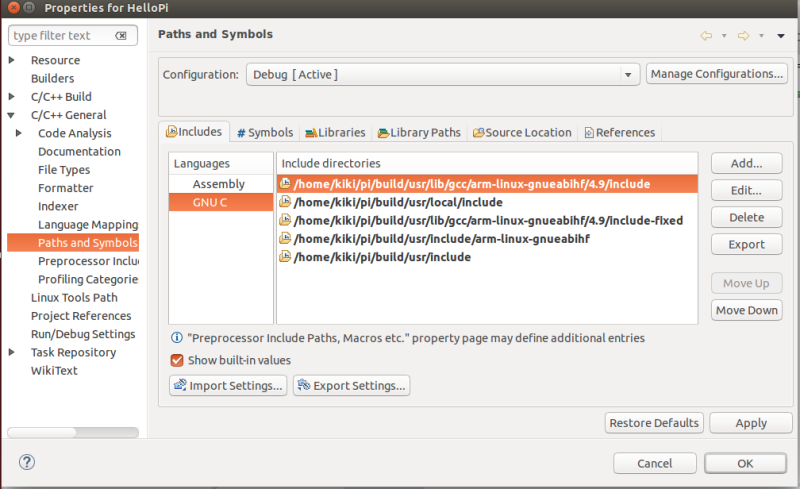Click the Import Settings icon

180,385
